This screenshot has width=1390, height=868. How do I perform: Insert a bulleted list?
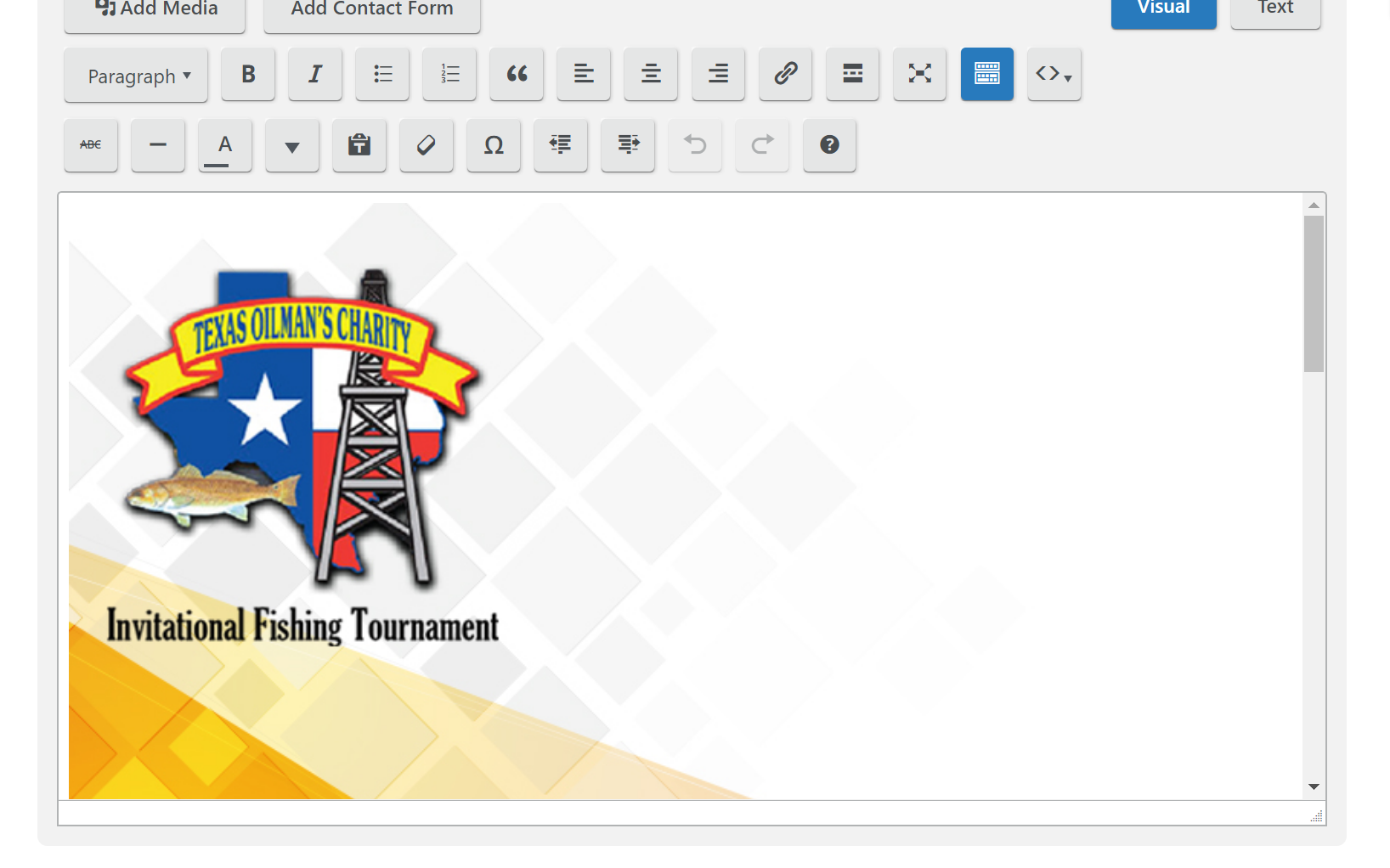[382, 75]
